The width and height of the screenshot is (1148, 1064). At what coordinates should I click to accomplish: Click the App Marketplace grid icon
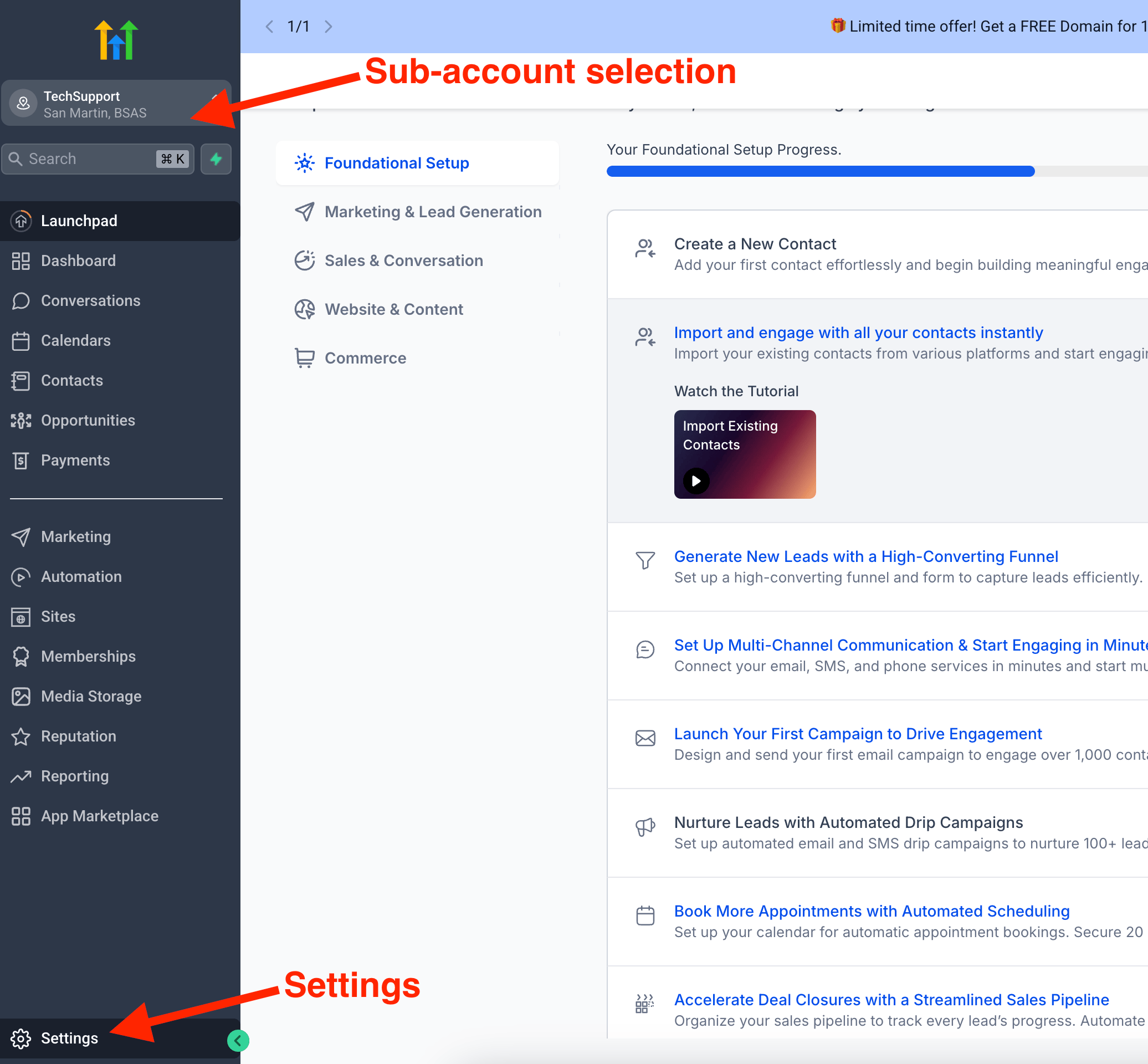(20, 816)
